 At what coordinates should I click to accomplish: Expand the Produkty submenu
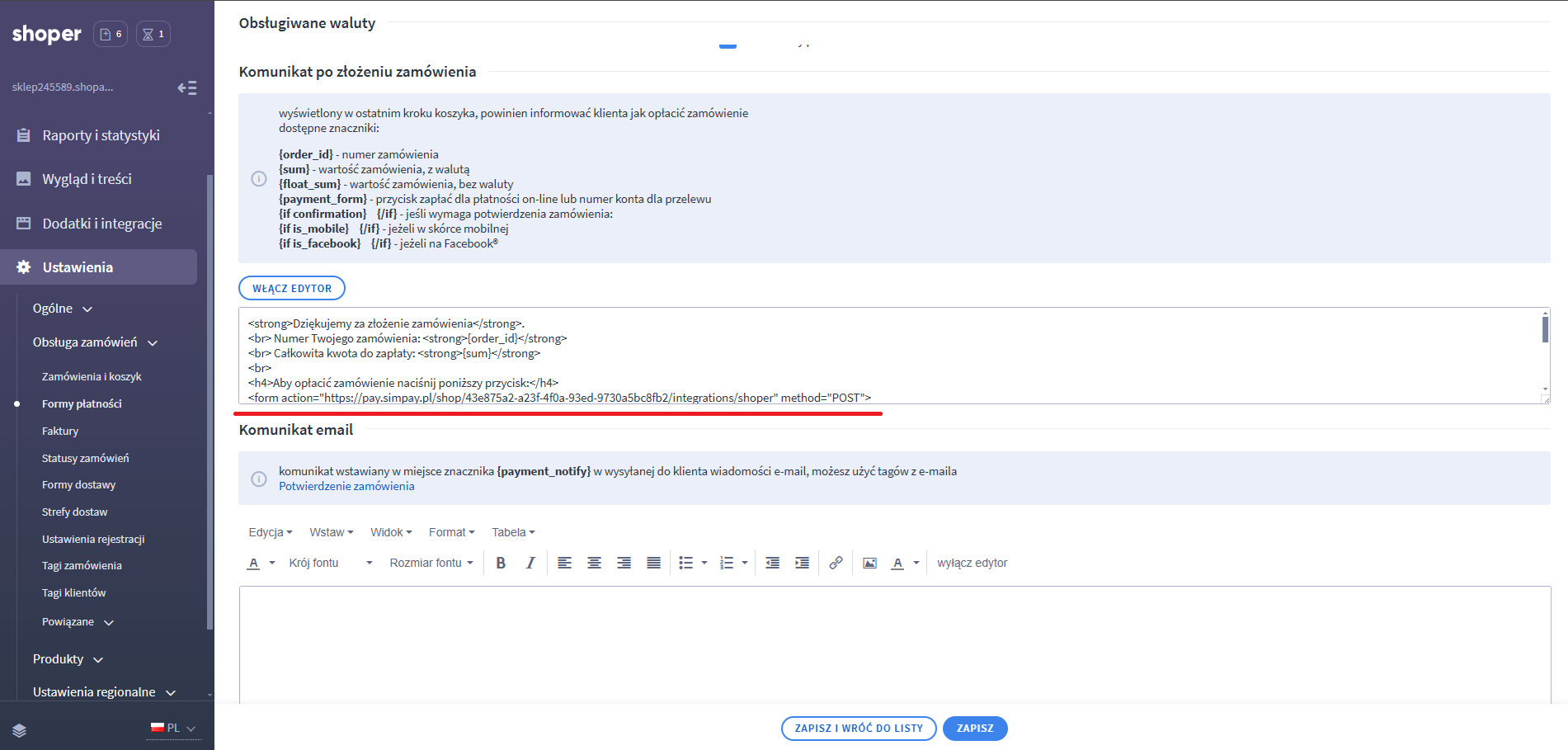click(x=68, y=659)
